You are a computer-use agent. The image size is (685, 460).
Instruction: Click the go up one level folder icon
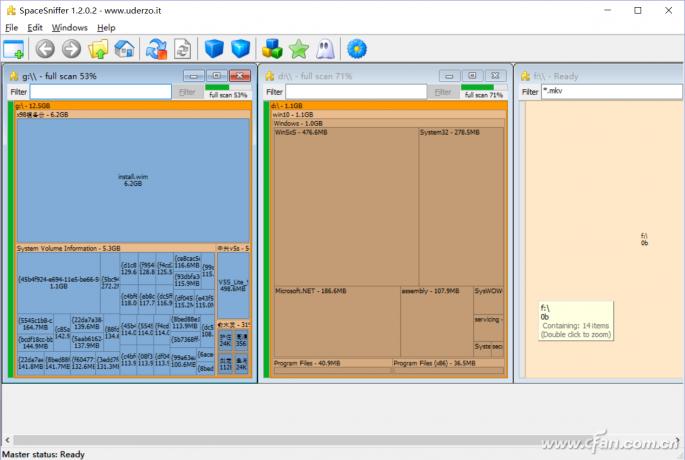[98, 49]
